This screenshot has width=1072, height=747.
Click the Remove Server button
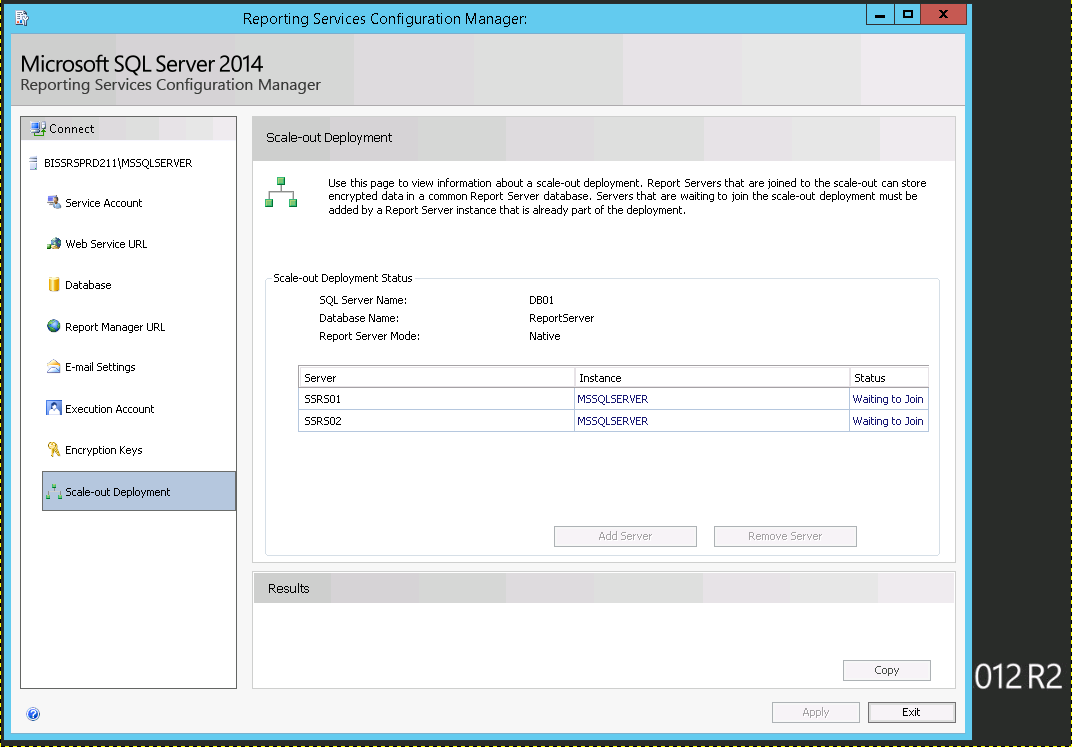(785, 536)
